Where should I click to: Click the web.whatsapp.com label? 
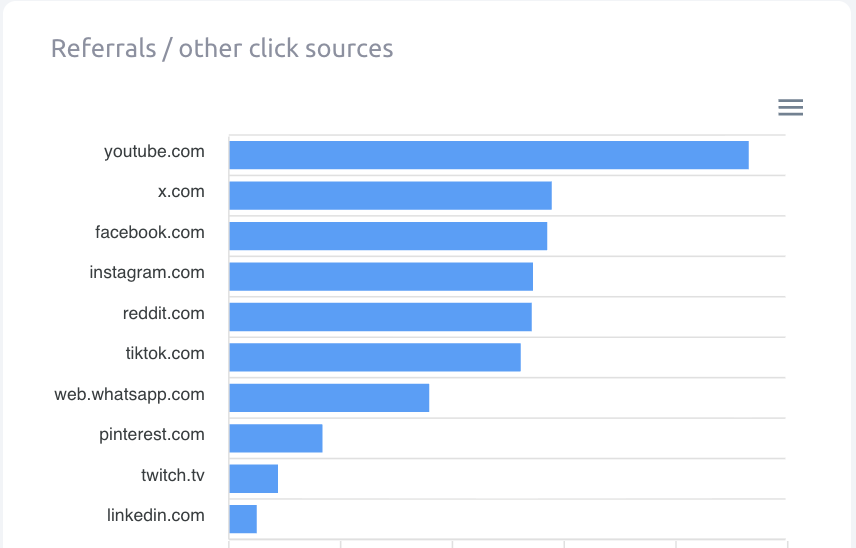tap(130, 395)
